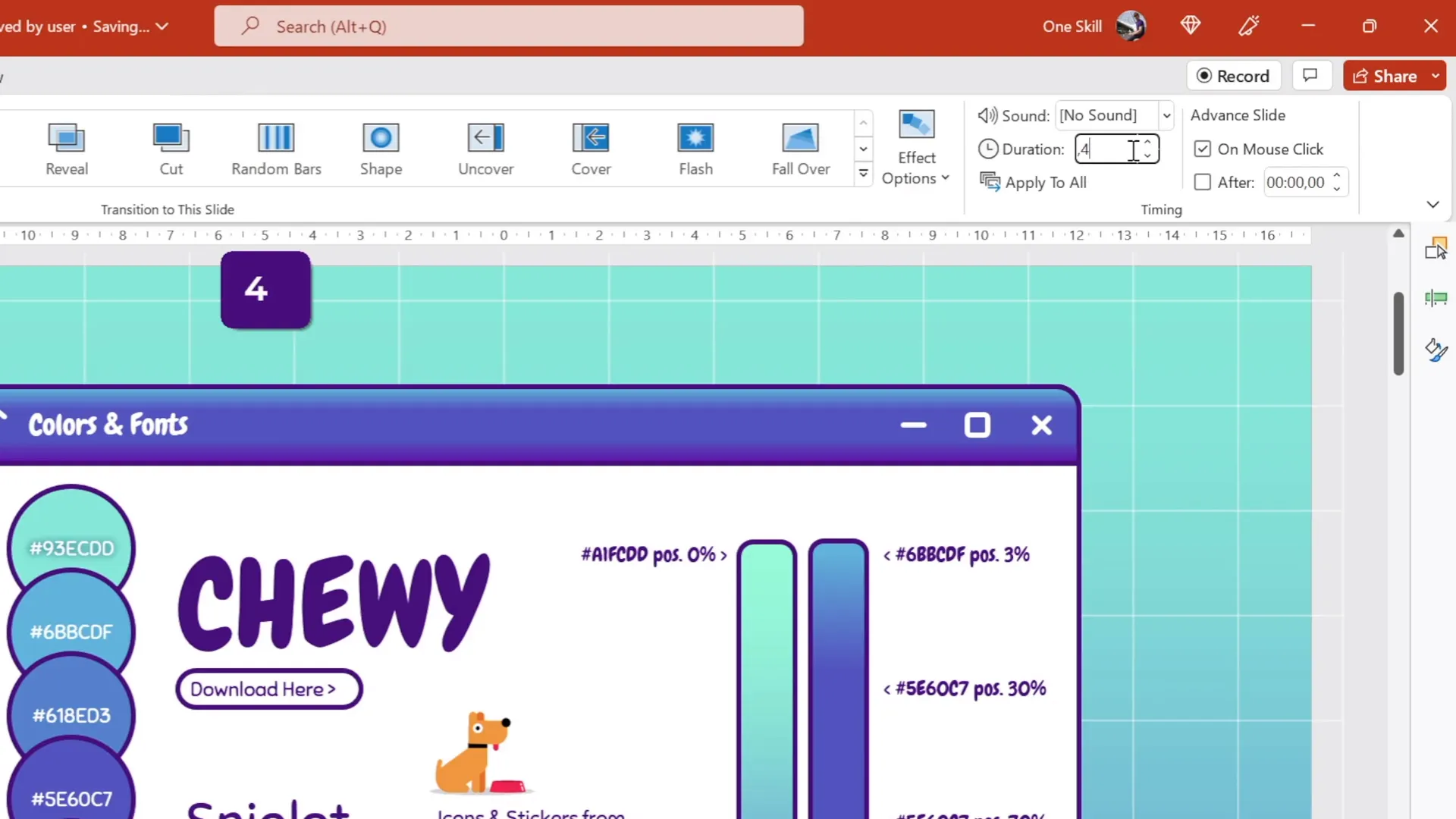Click the Search box
This screenshot has width=1456, height=819.
pos(509,27)
